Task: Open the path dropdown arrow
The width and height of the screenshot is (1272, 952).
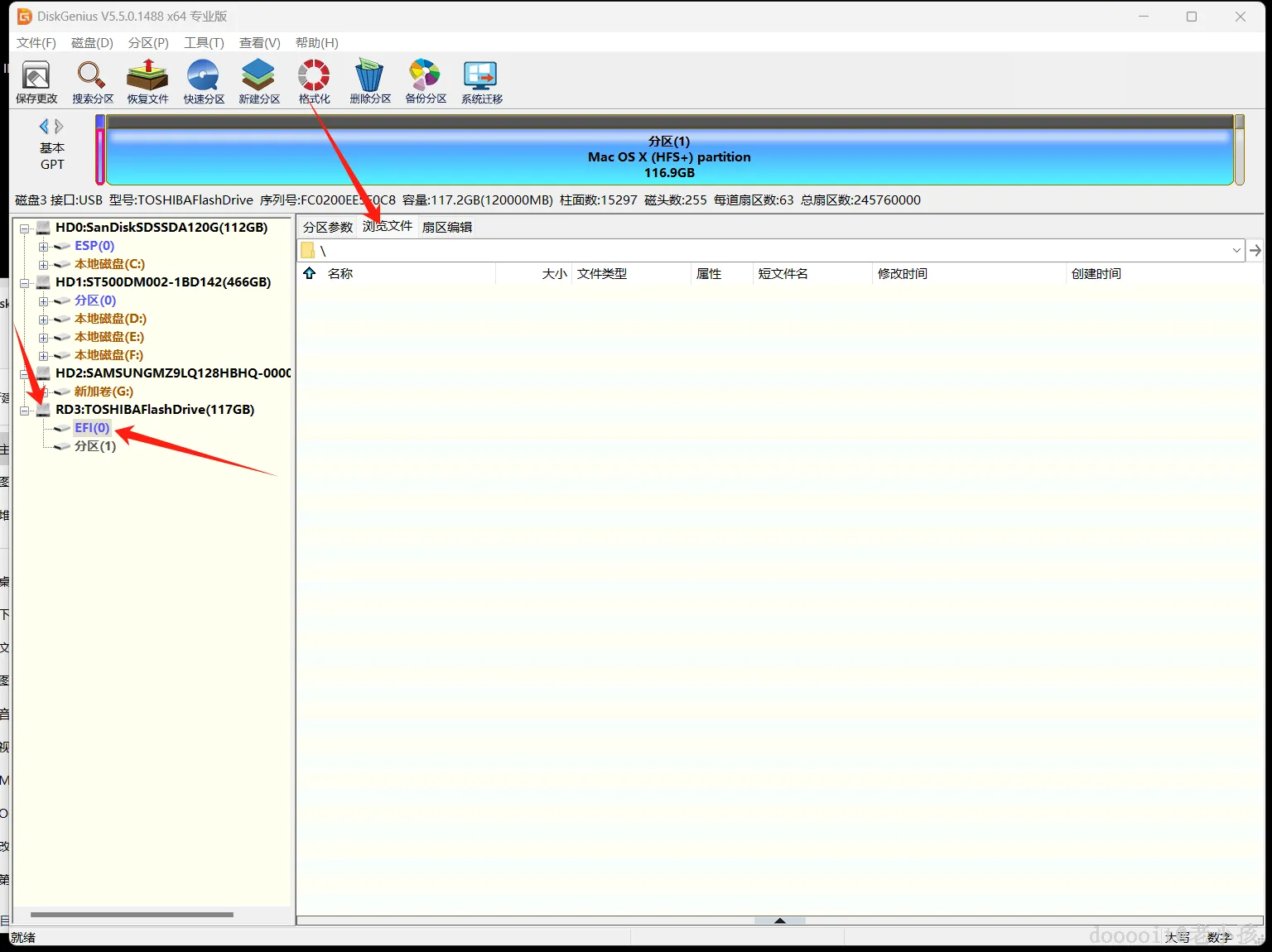Action: [1236, 250]
